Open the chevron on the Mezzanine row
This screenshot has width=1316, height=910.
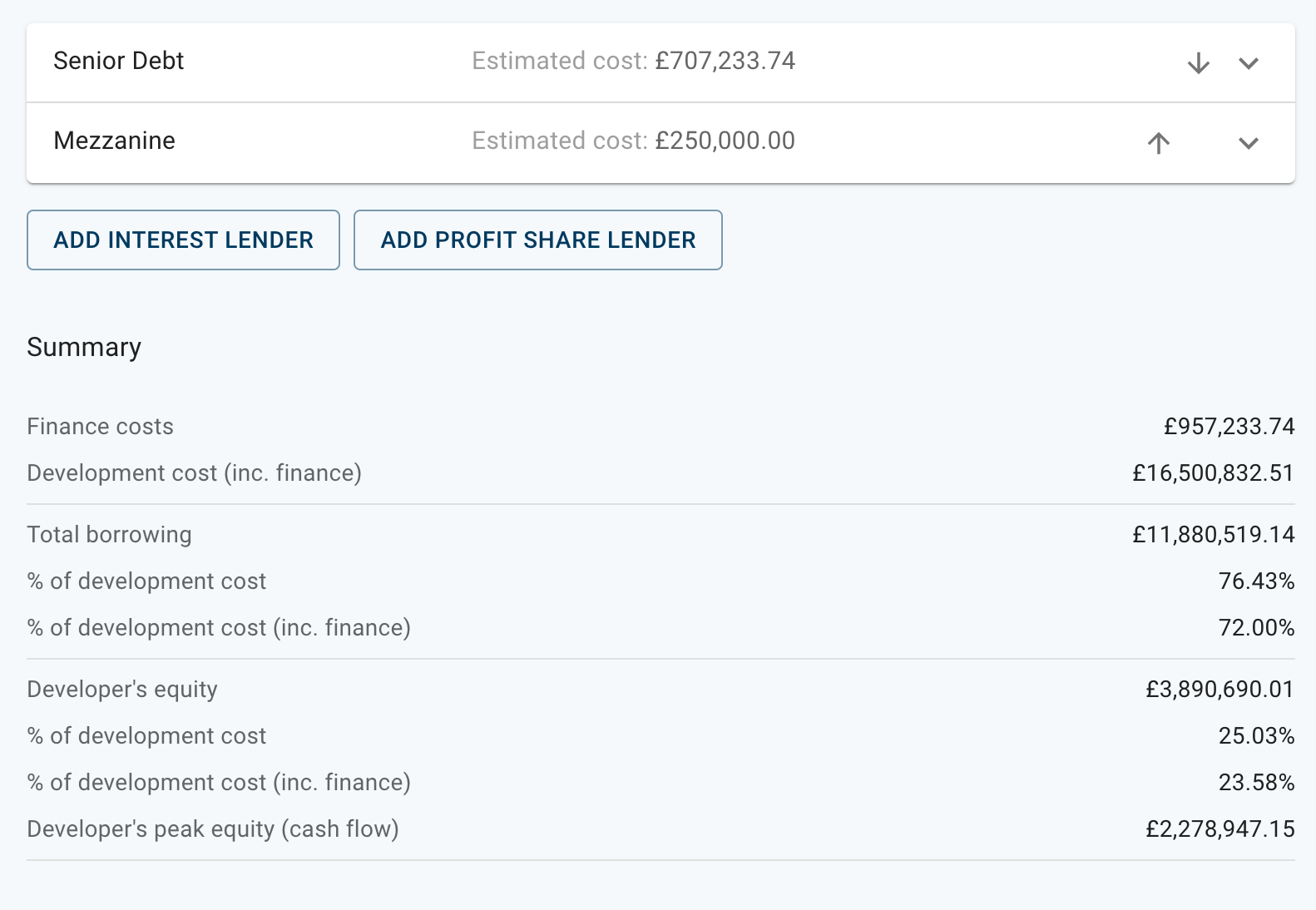pyautogui.click(x=1249, y=143)
